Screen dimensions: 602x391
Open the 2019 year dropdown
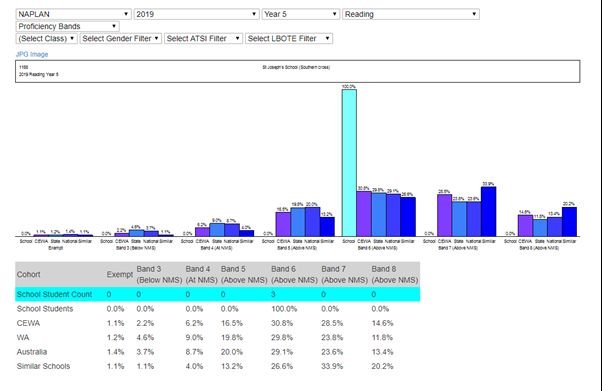pyautogui.click(x=196, y=14)
